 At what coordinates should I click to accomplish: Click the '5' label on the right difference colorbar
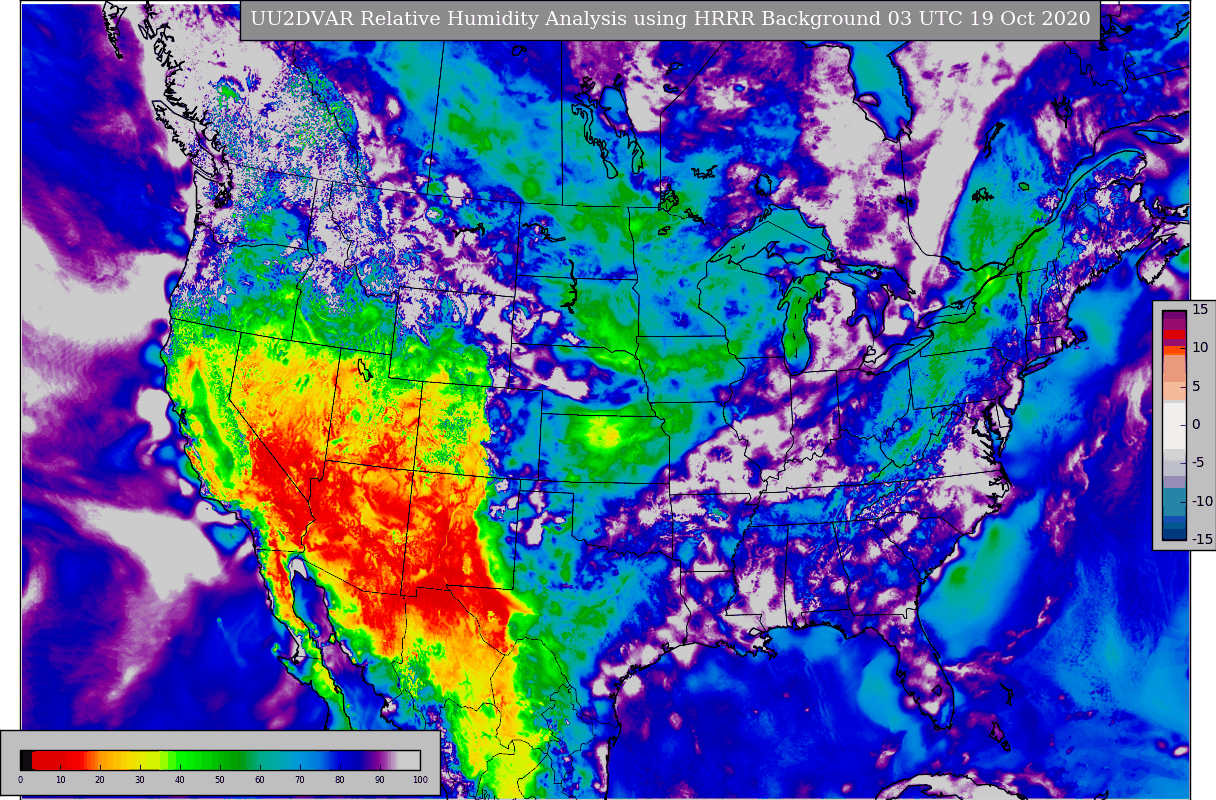click(1197, 386)
